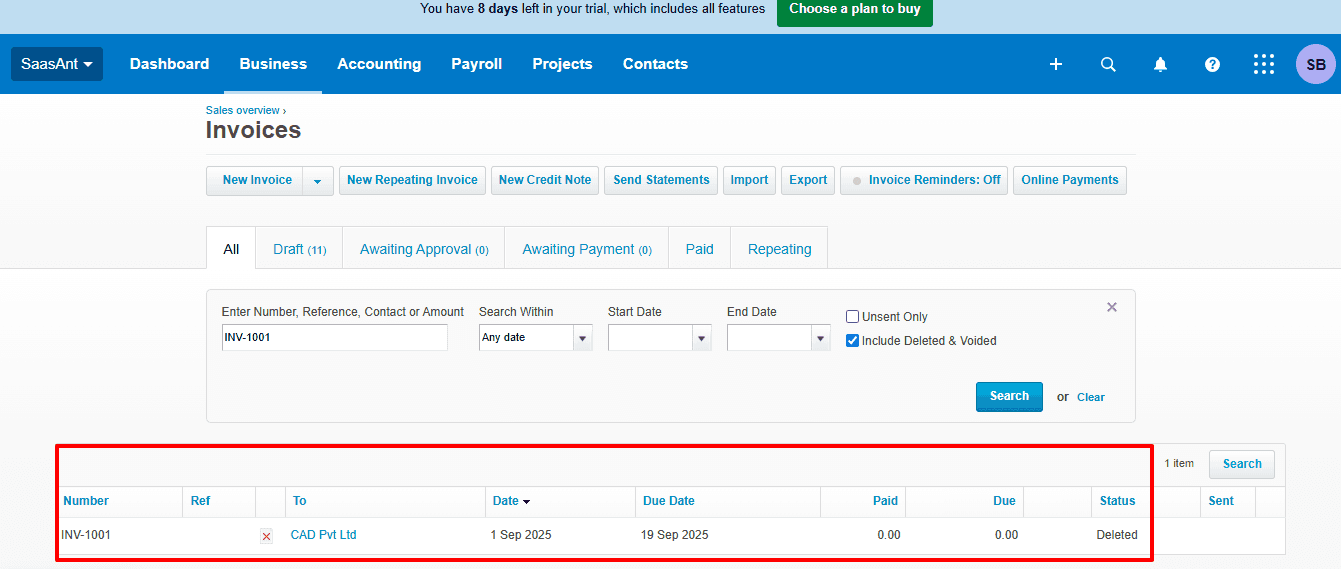The height and width of the screenshot is (569, 1341).
Task: Uncheck Include Deleted & Voided
Action: (x=853, y=341)
